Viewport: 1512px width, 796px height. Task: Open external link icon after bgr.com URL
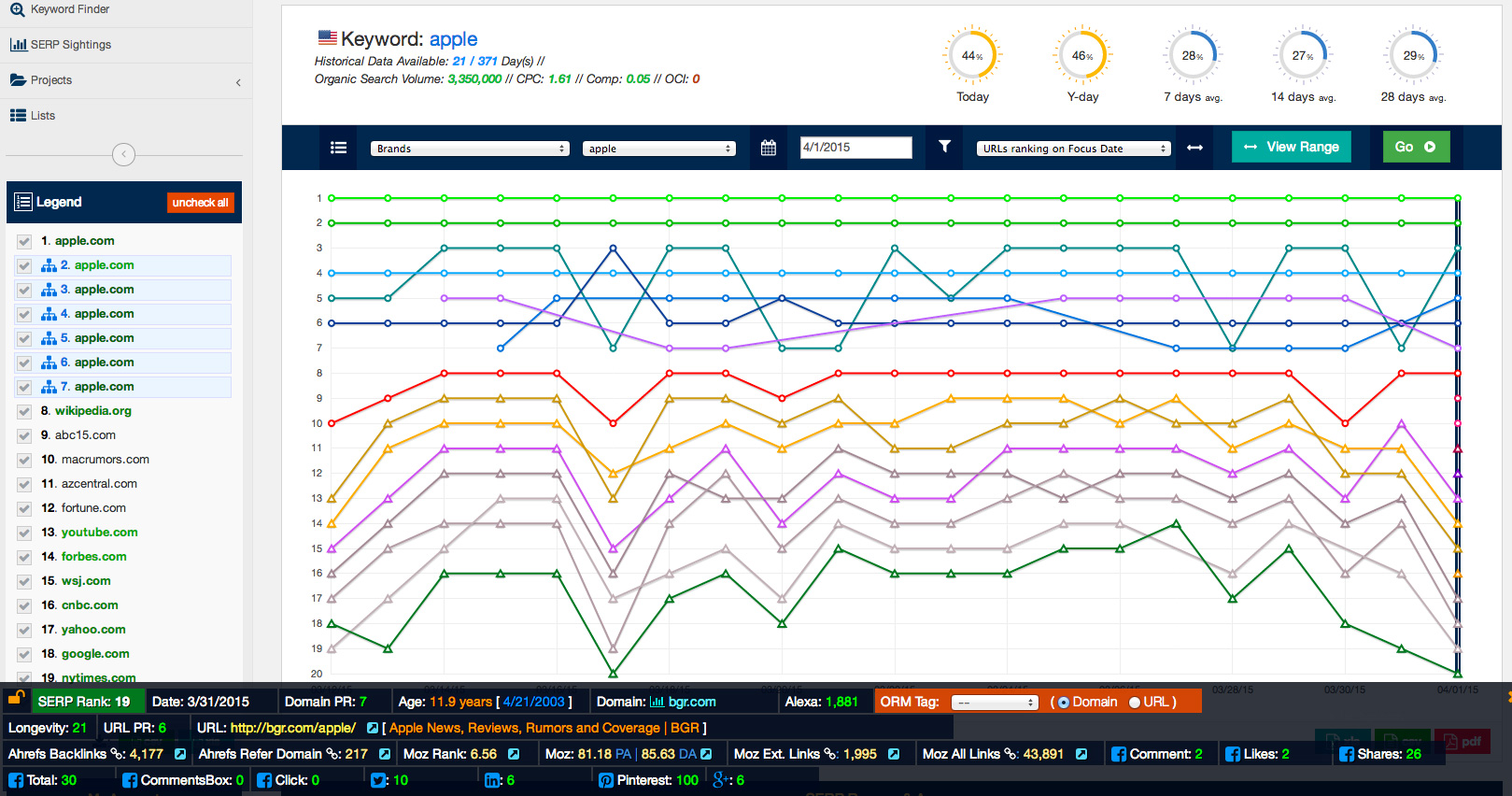click(373, 728)
